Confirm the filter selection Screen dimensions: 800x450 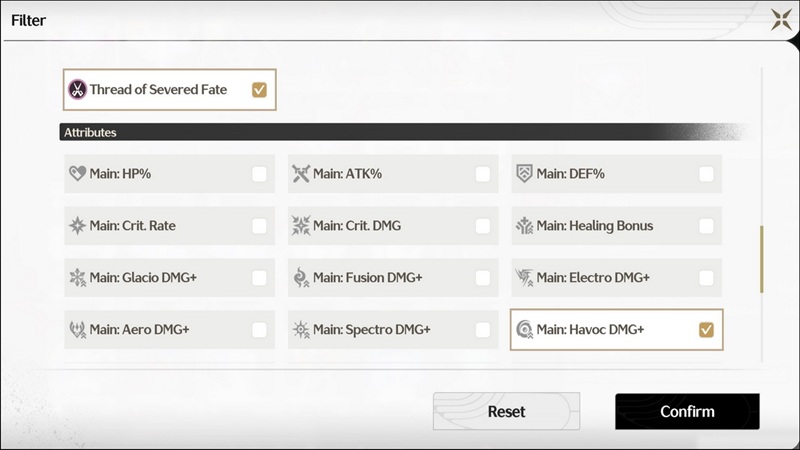tap(687, 411)
